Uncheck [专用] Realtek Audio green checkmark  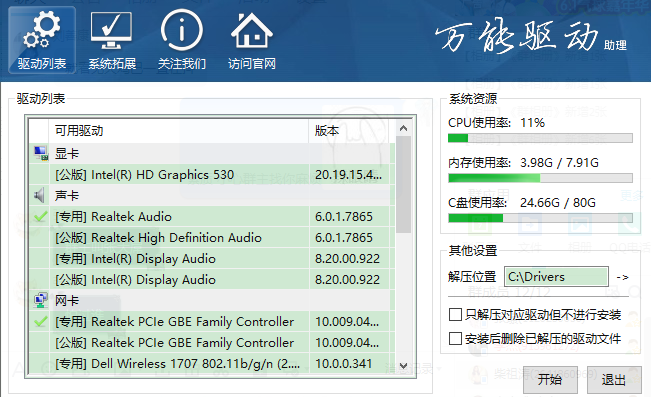tap(40, 216)
